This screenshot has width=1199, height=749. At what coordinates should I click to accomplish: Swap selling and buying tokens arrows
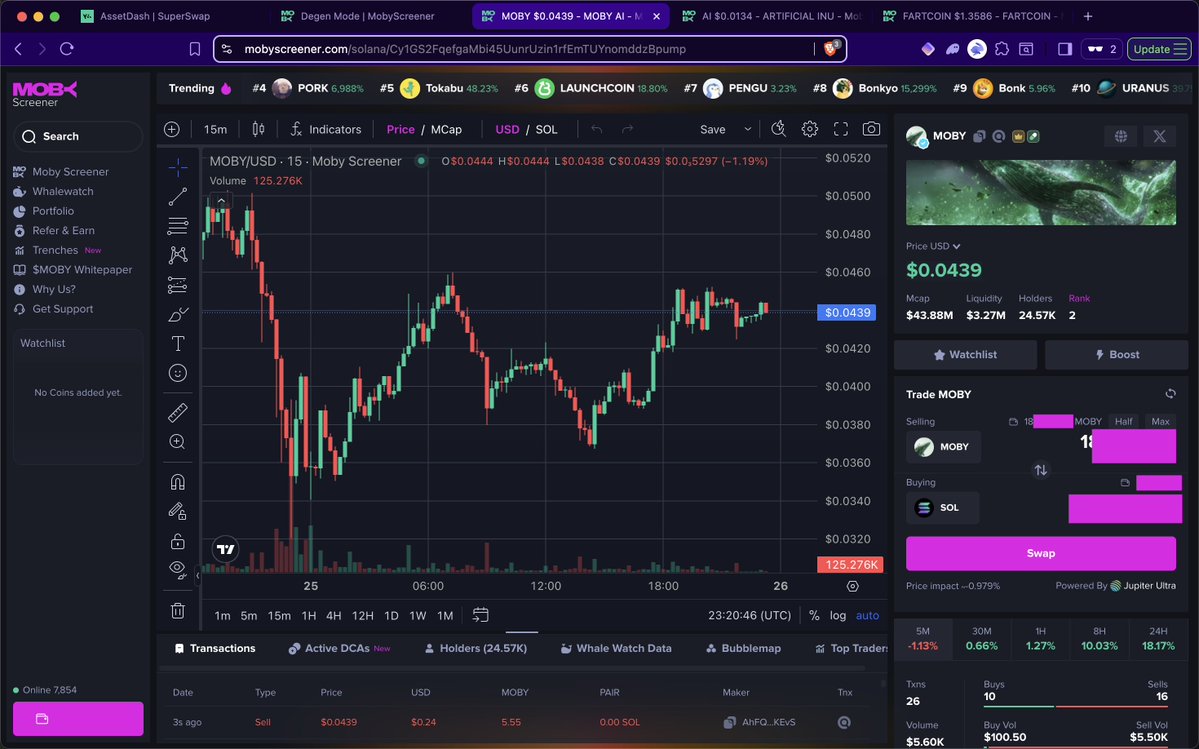tap(1041, 470)
